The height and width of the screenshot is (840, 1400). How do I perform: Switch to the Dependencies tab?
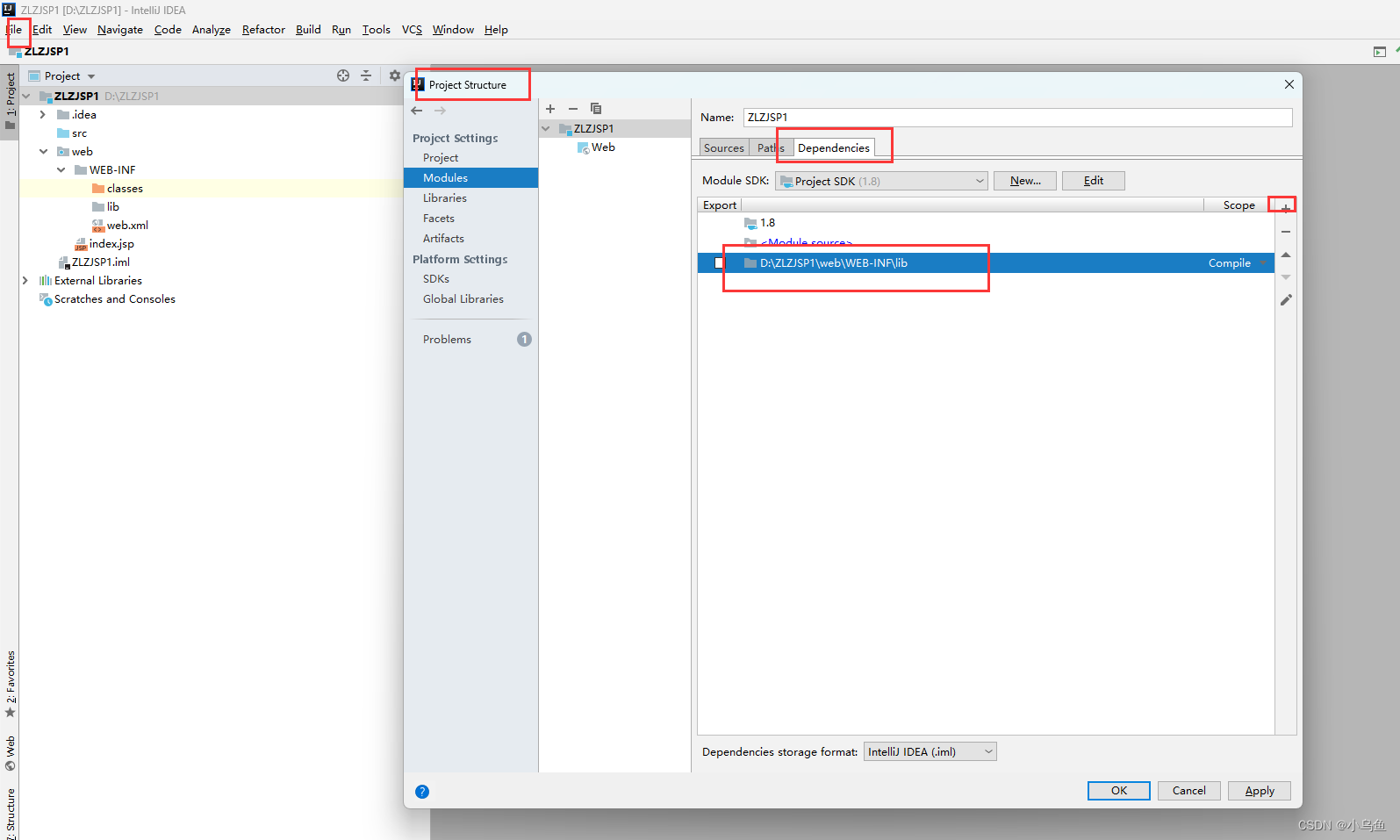pyautogui.click(x=834, y=148)
